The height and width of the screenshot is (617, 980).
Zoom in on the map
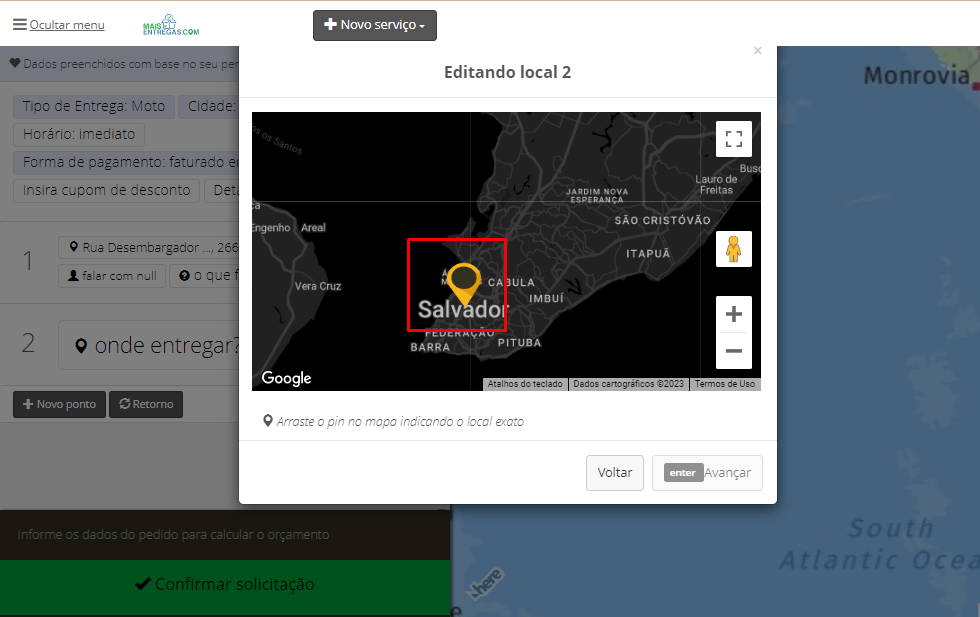734,314
